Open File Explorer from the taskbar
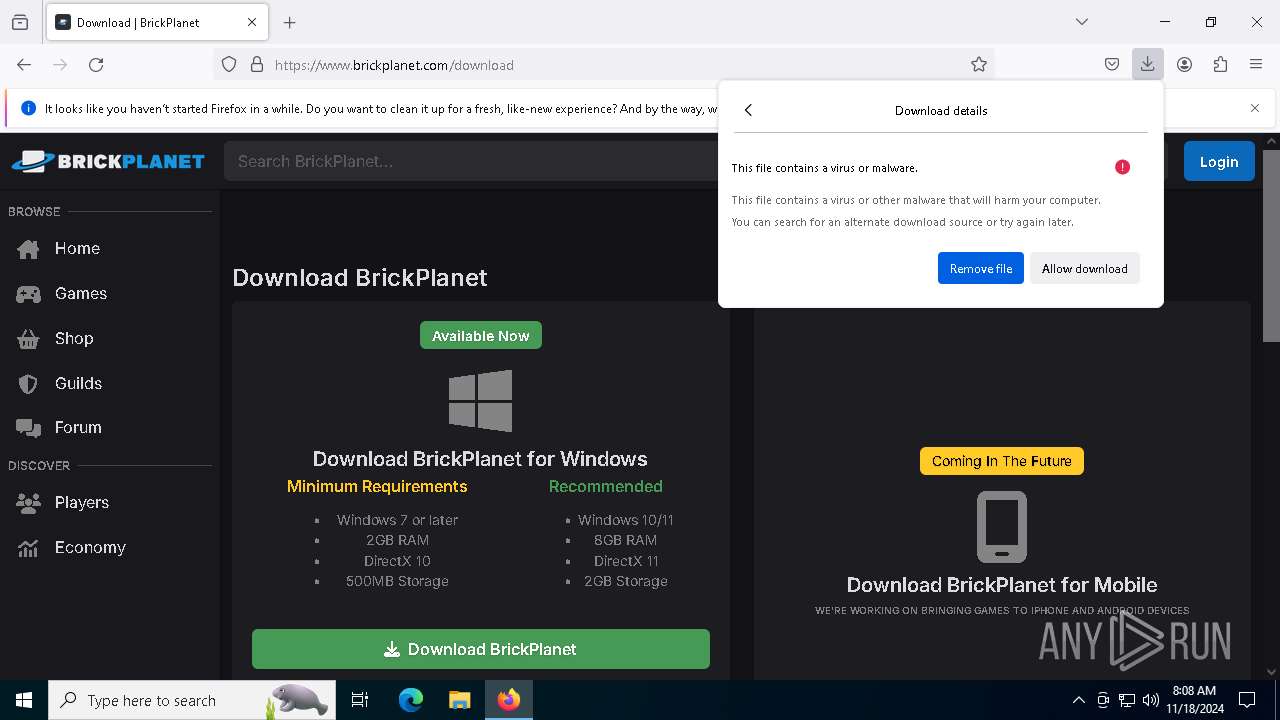This screenshot has width=1280, height=720. 459,700
